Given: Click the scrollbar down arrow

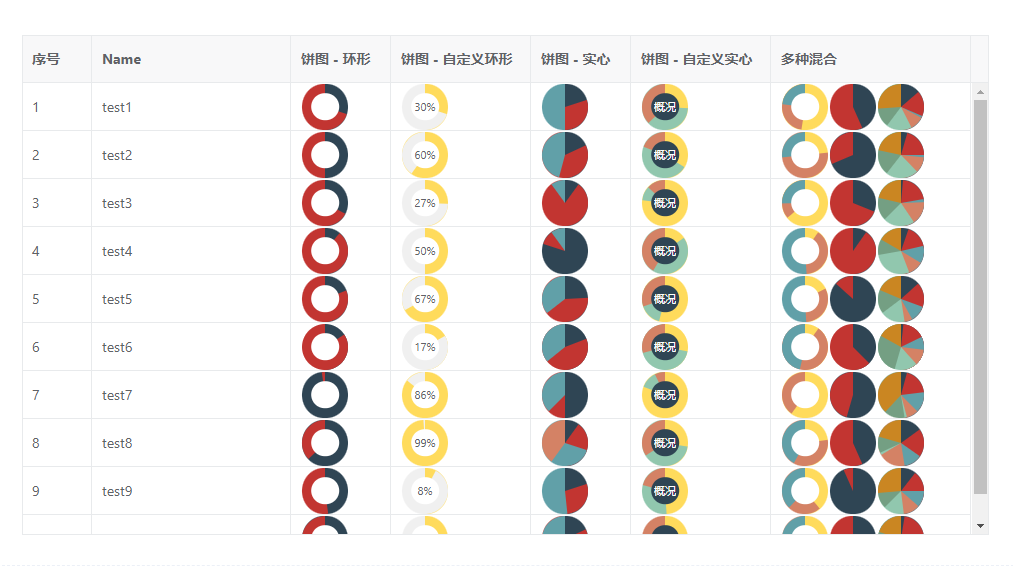Looking at the screenshot, I should 980,525.
